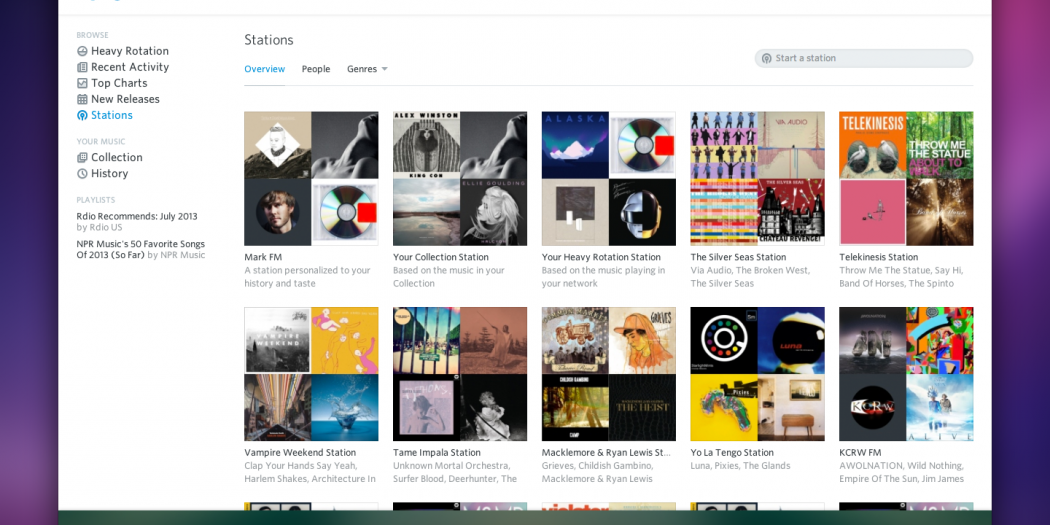Open Your Heavy Rotation Station artwork
The width and height of the screenshot is (1050, 525).
pos(608,178)
